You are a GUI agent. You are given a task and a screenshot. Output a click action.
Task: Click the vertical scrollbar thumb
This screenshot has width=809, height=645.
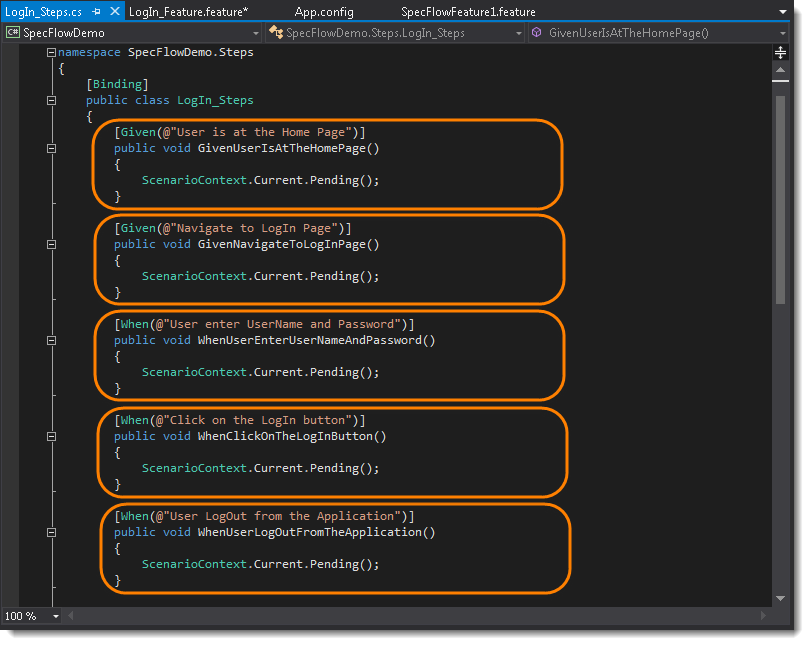point(780,200)
